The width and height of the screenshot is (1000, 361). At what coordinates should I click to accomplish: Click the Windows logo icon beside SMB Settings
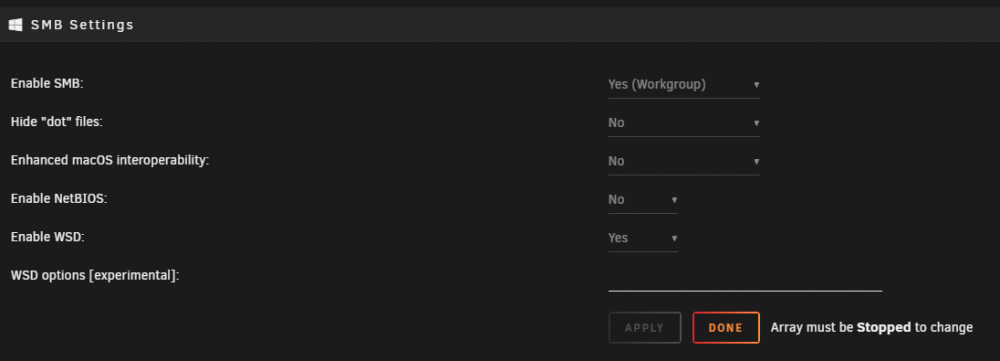click(x=15, y=25)
